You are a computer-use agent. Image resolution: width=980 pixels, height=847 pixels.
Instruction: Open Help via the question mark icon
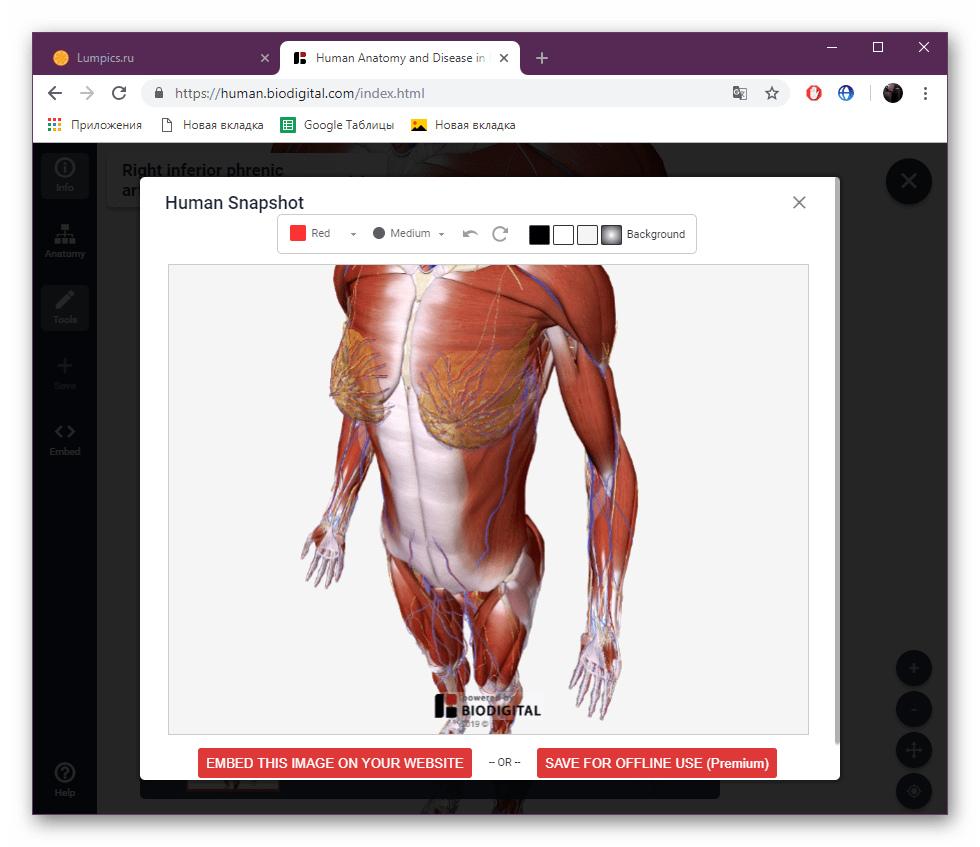pyautogui.click(x=64, y=776)
